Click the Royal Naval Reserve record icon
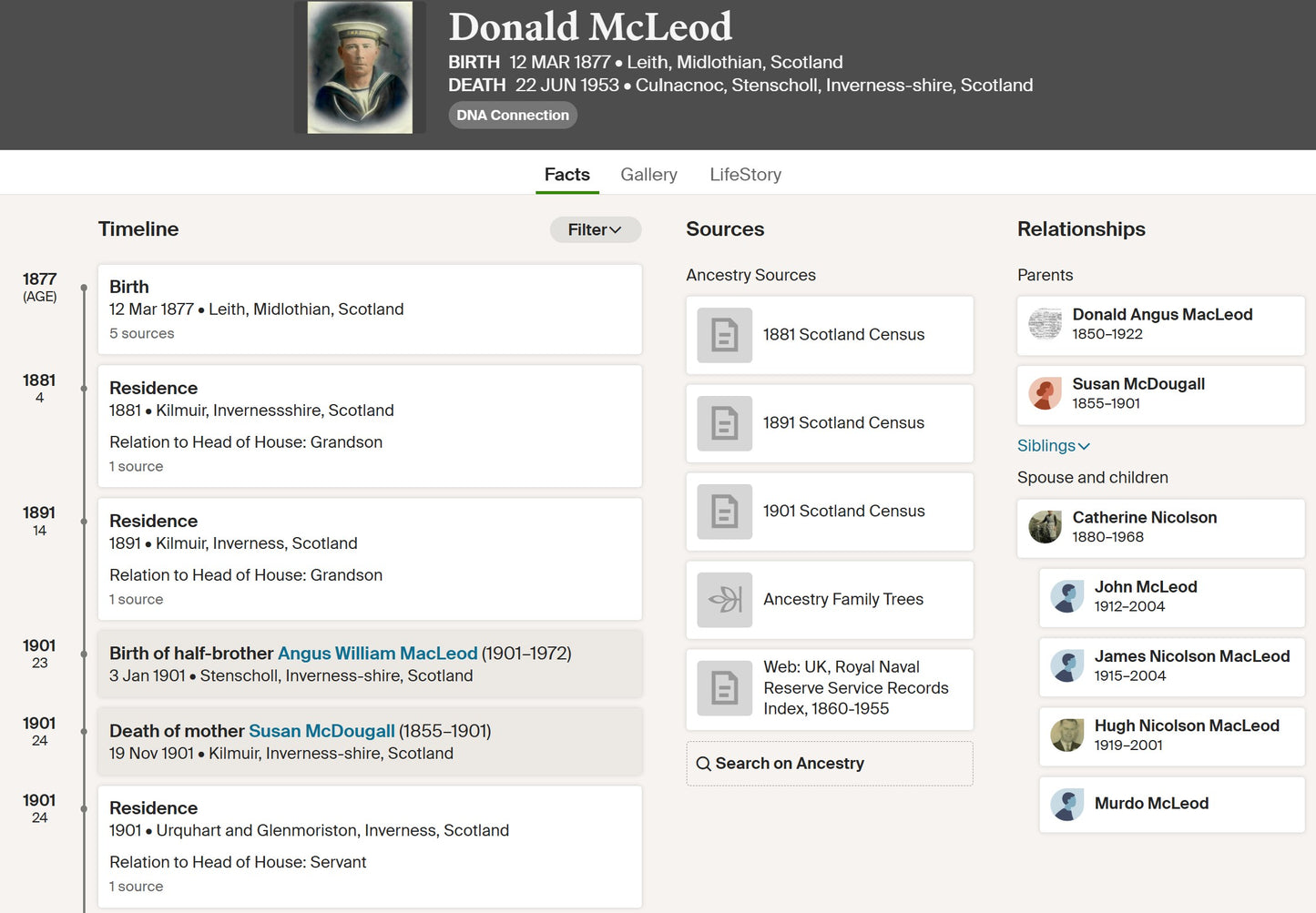The width and height of the screenshot is (1316, 913). pos(725,688)
